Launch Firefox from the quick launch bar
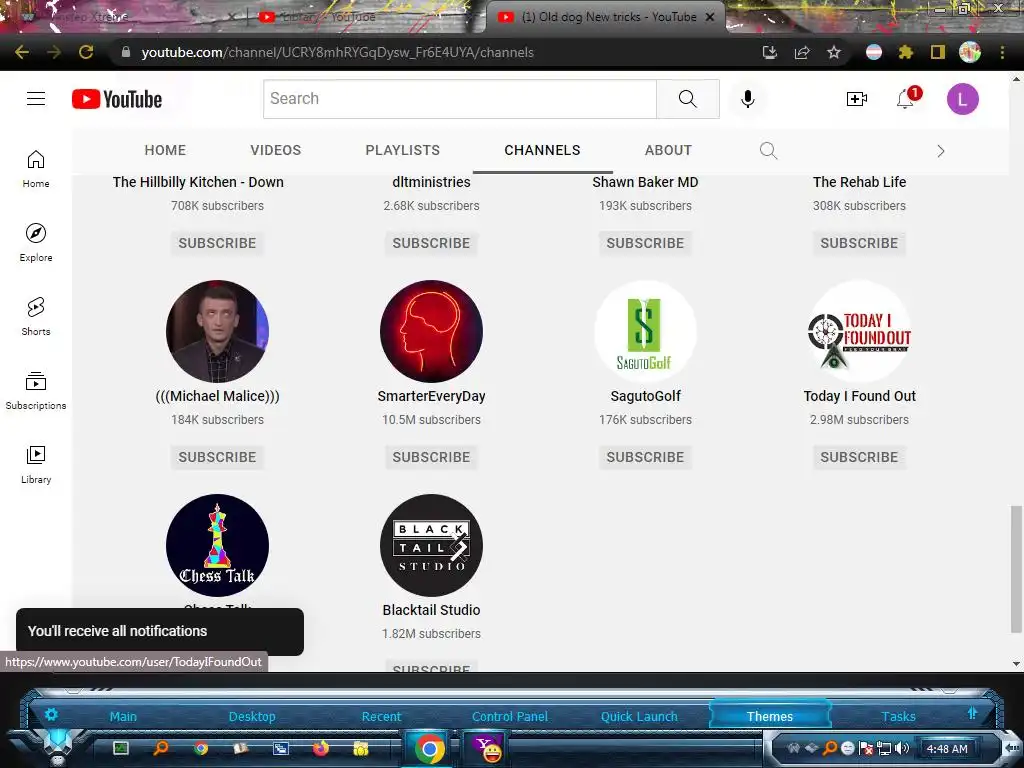The height and width of the screenshot is (768, 1024). pos(321,748)
